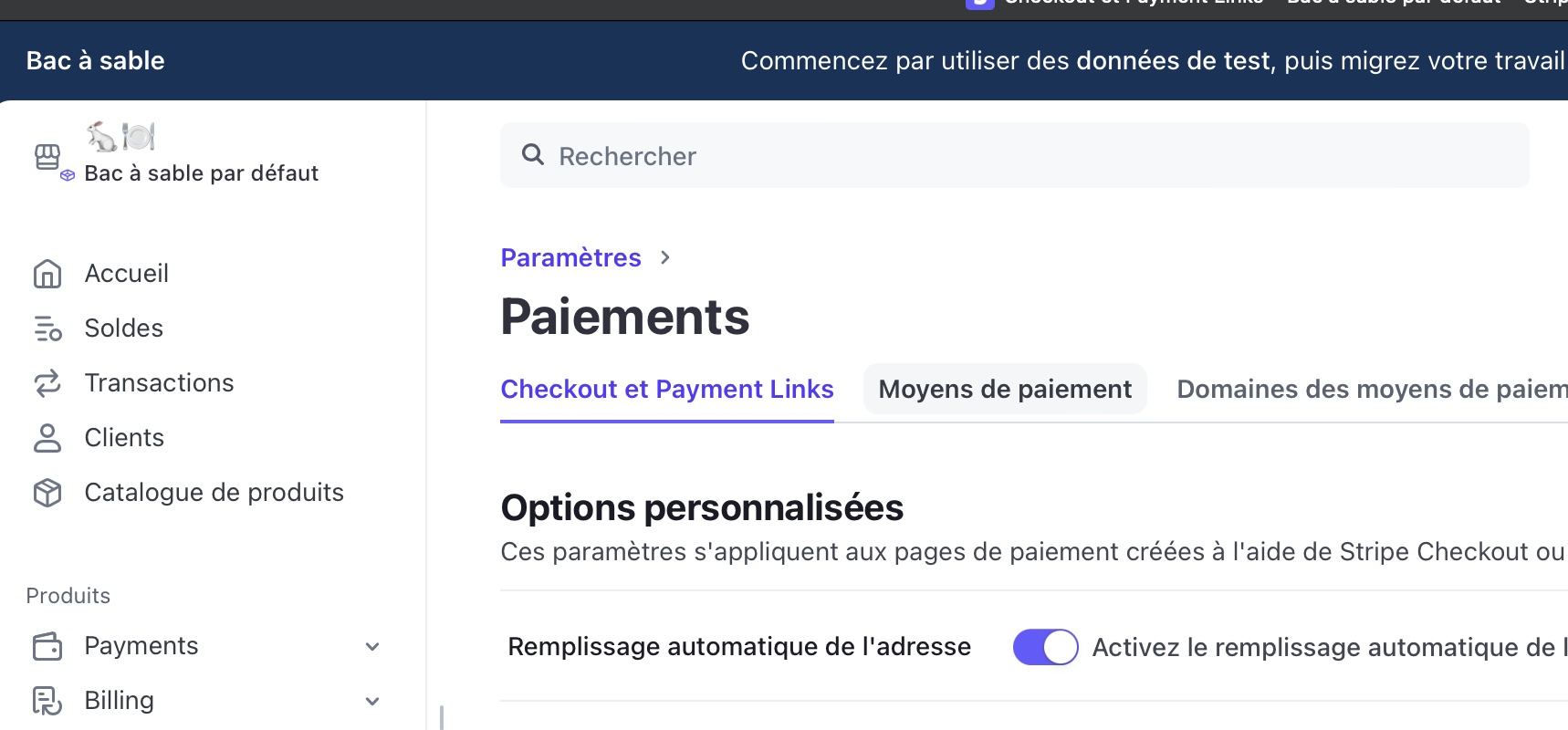Expand the Payments submenu chevron
This screenshot has width=1568, height=730.
click(x=372, y=647)
